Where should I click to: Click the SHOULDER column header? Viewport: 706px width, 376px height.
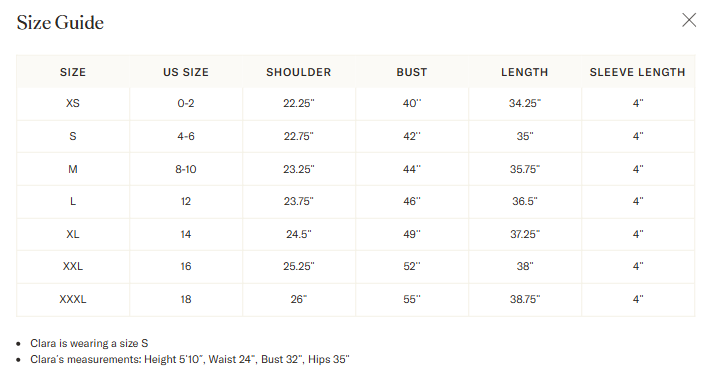point(299,72)
